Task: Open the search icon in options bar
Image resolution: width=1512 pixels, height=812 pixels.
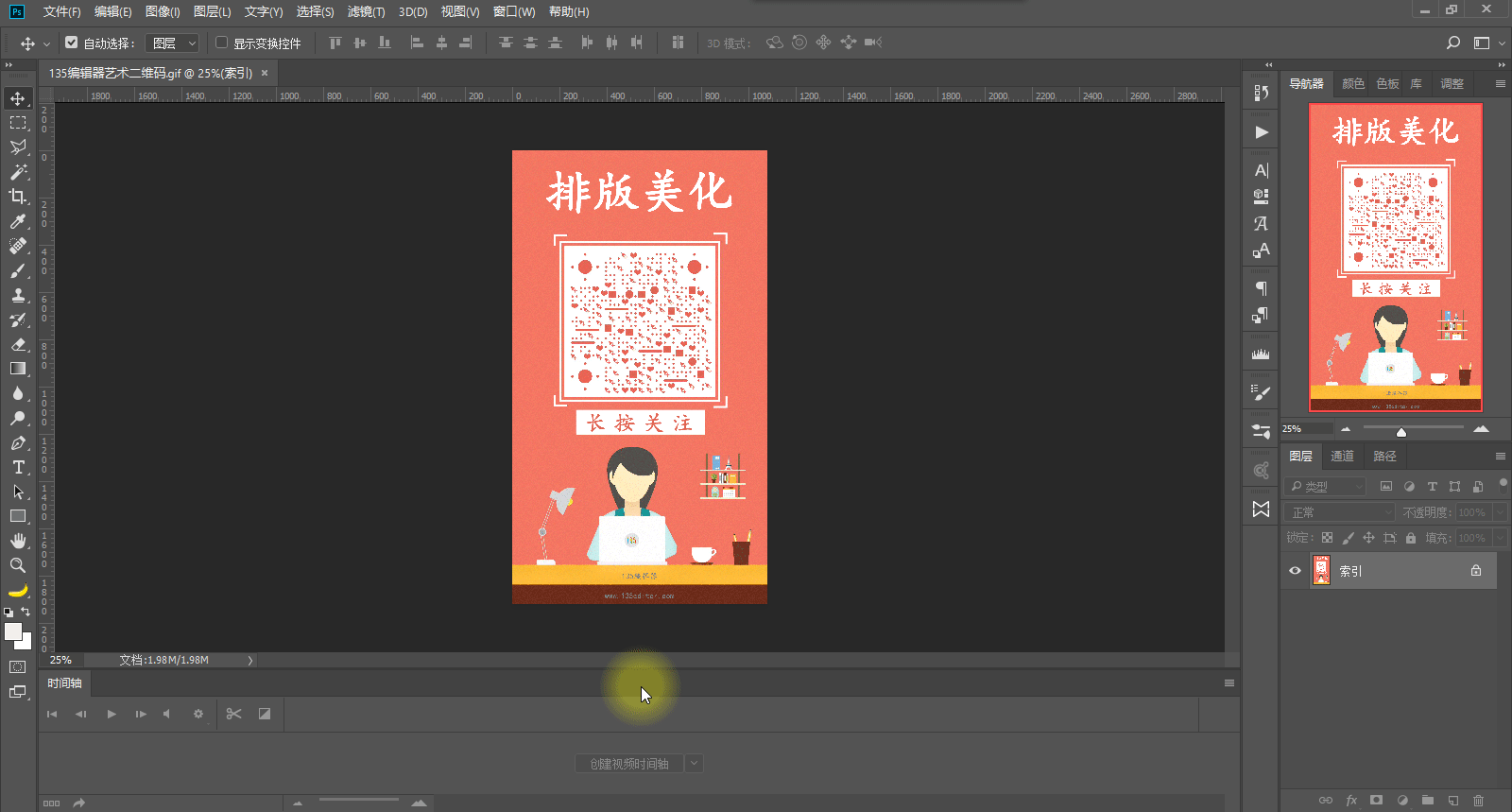Action: pos(1453,43)
